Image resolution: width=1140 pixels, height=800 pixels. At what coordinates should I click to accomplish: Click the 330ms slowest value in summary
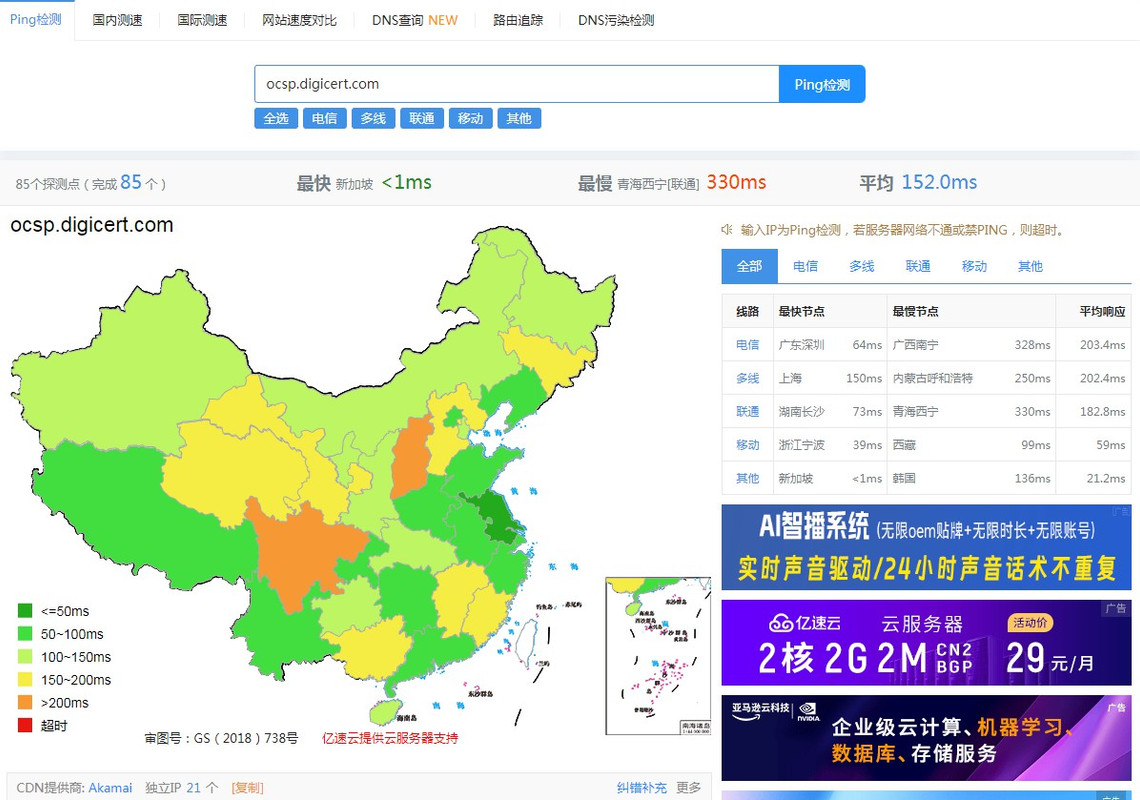[x=736, y=182]
